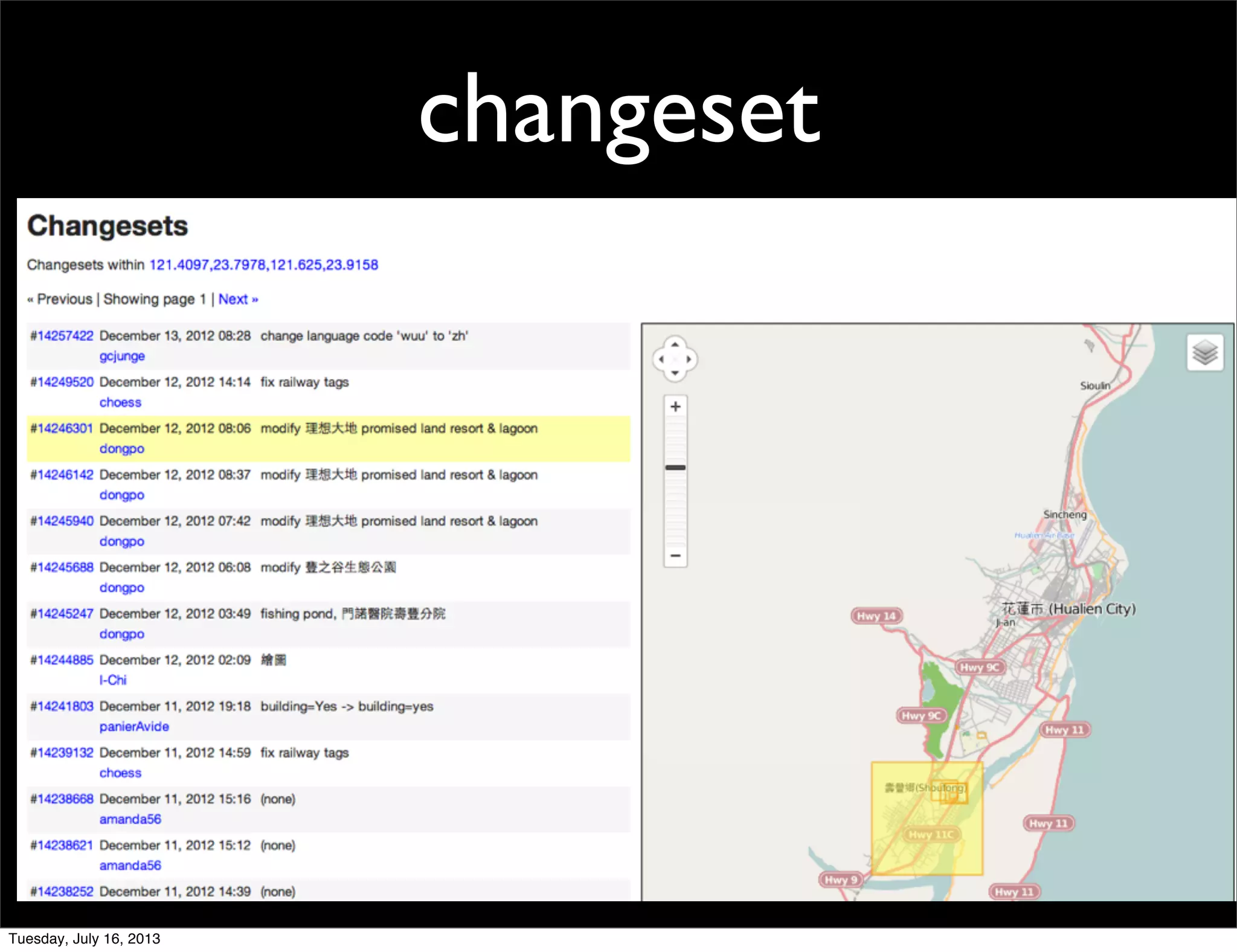View dongpo profile under changeset #14245247
This screenshot has height=952, width=1237.
122,634
